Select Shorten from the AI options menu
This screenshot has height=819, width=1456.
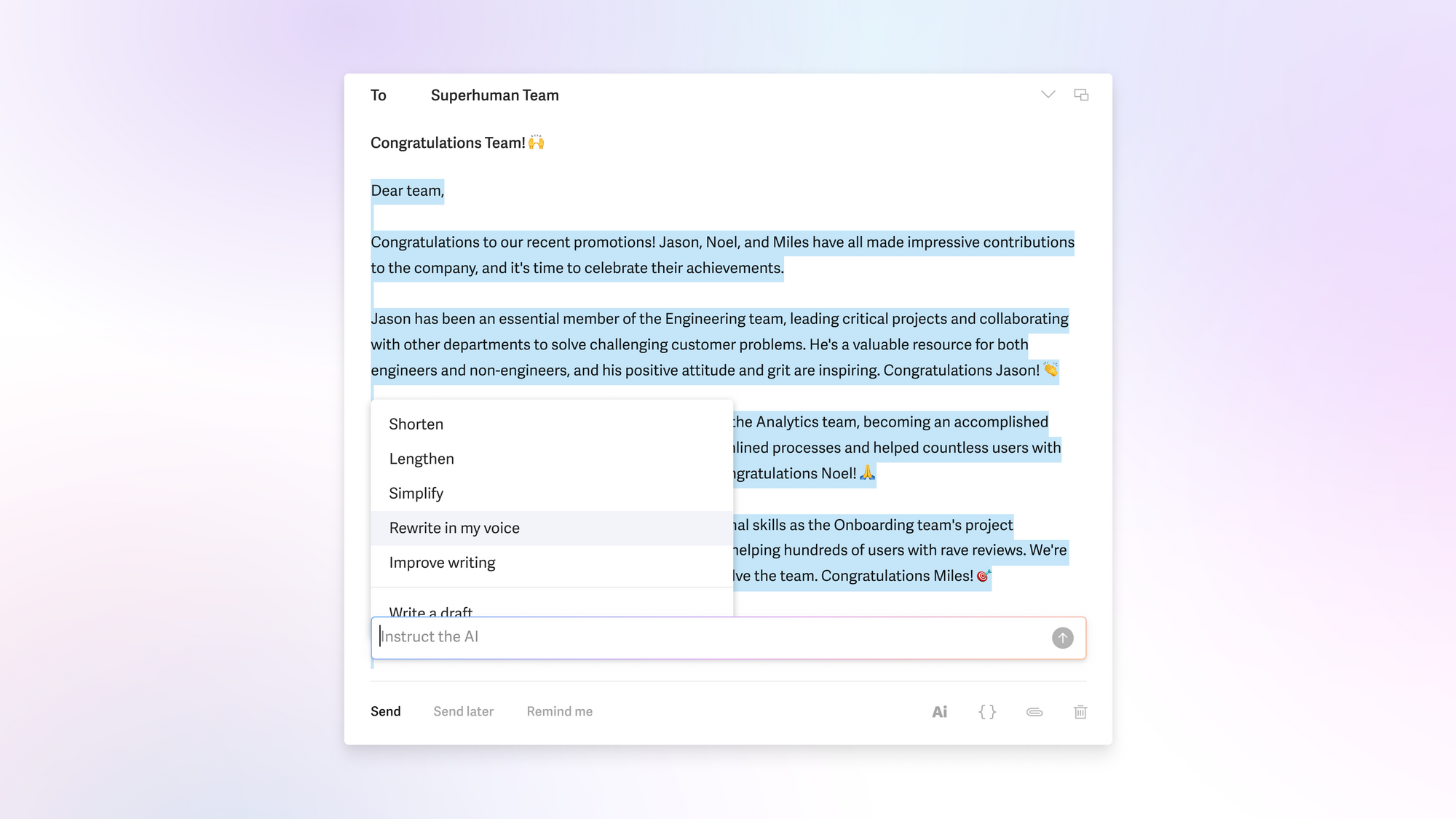click(416, 424)
